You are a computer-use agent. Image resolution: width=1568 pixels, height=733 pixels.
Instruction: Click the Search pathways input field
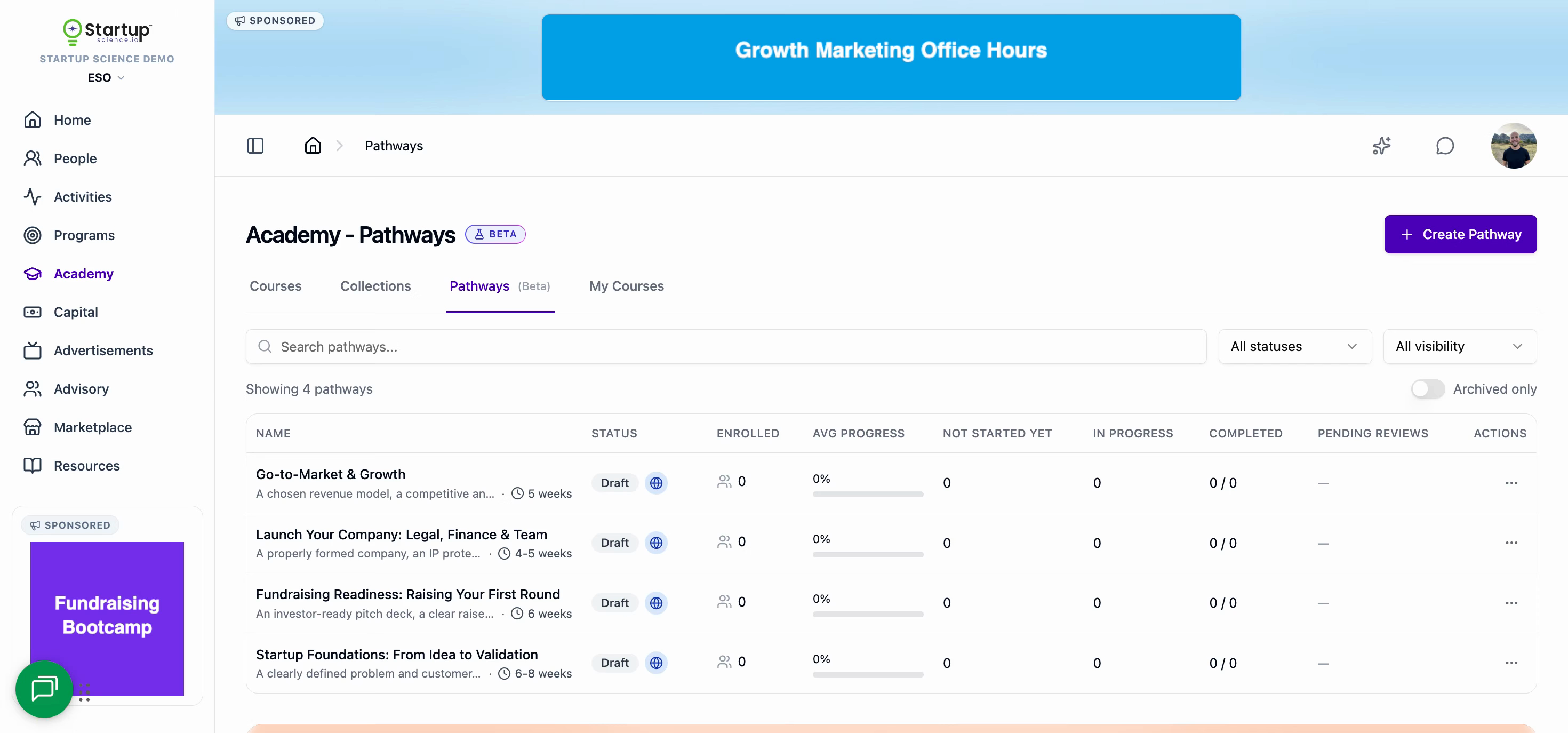point(726,346)
